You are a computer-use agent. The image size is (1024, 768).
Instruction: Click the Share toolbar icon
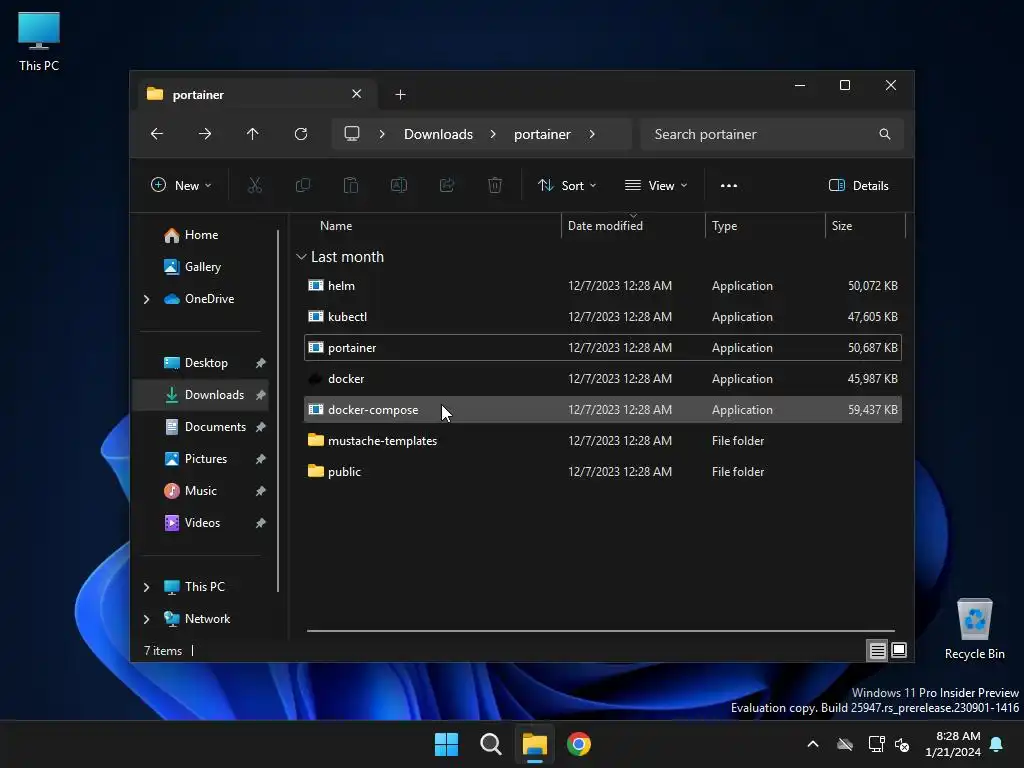447,185
